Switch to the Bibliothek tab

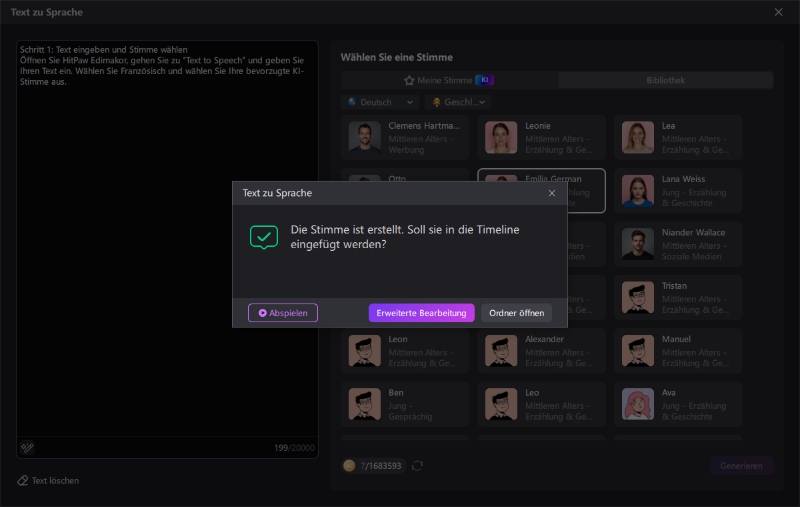click(665, 80)
